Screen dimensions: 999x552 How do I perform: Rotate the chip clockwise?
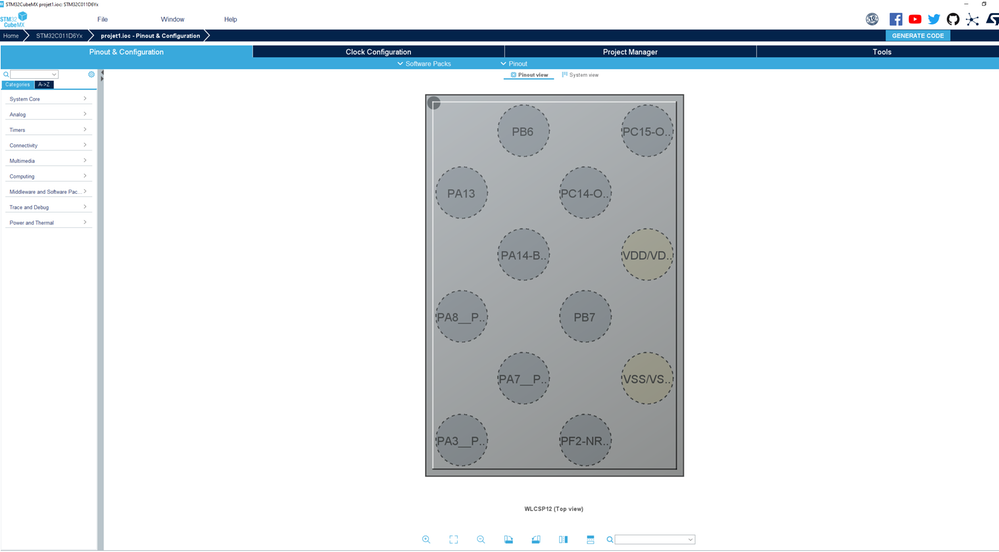(508, 539)
